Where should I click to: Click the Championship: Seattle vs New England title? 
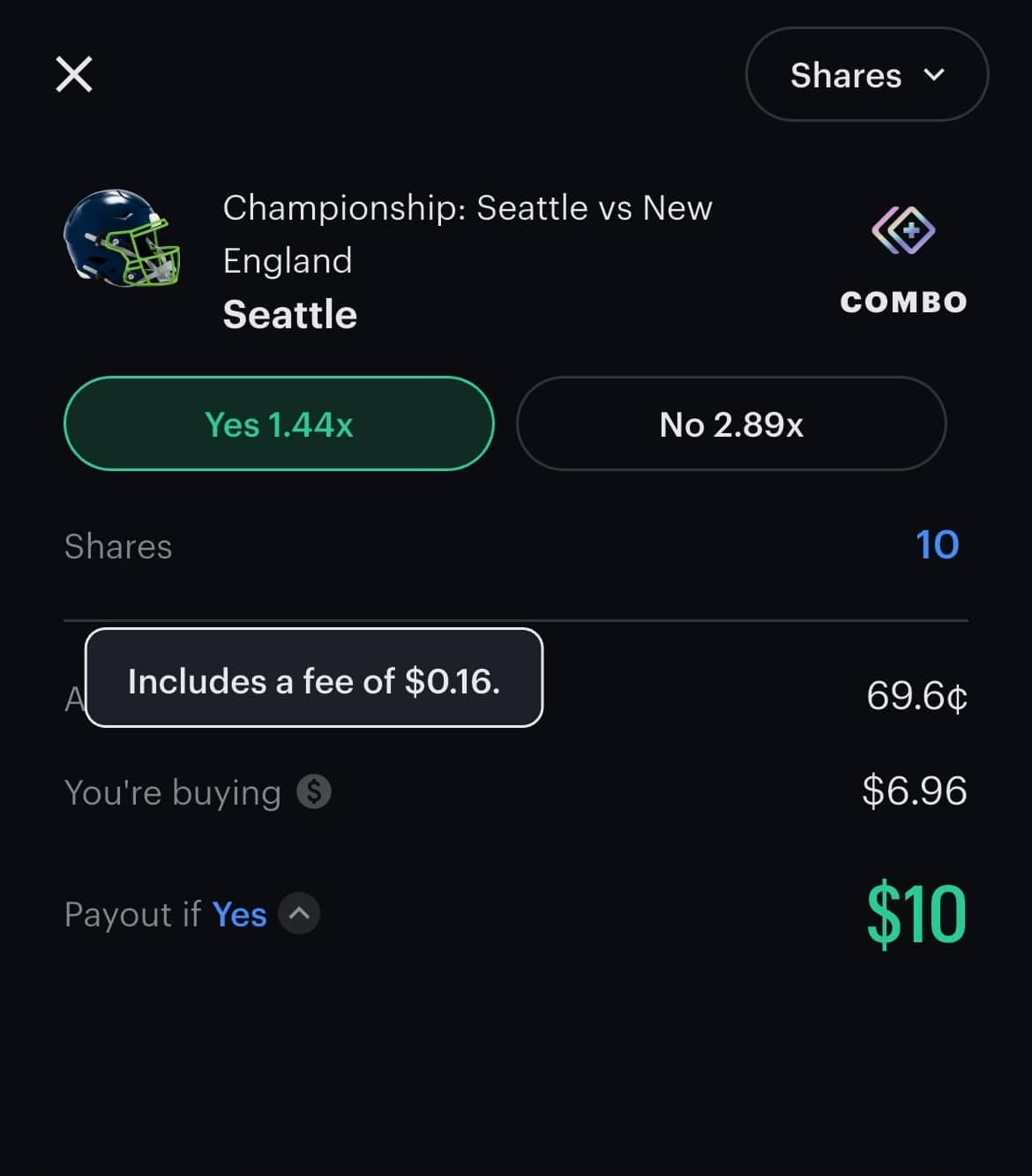click(467, 234)
